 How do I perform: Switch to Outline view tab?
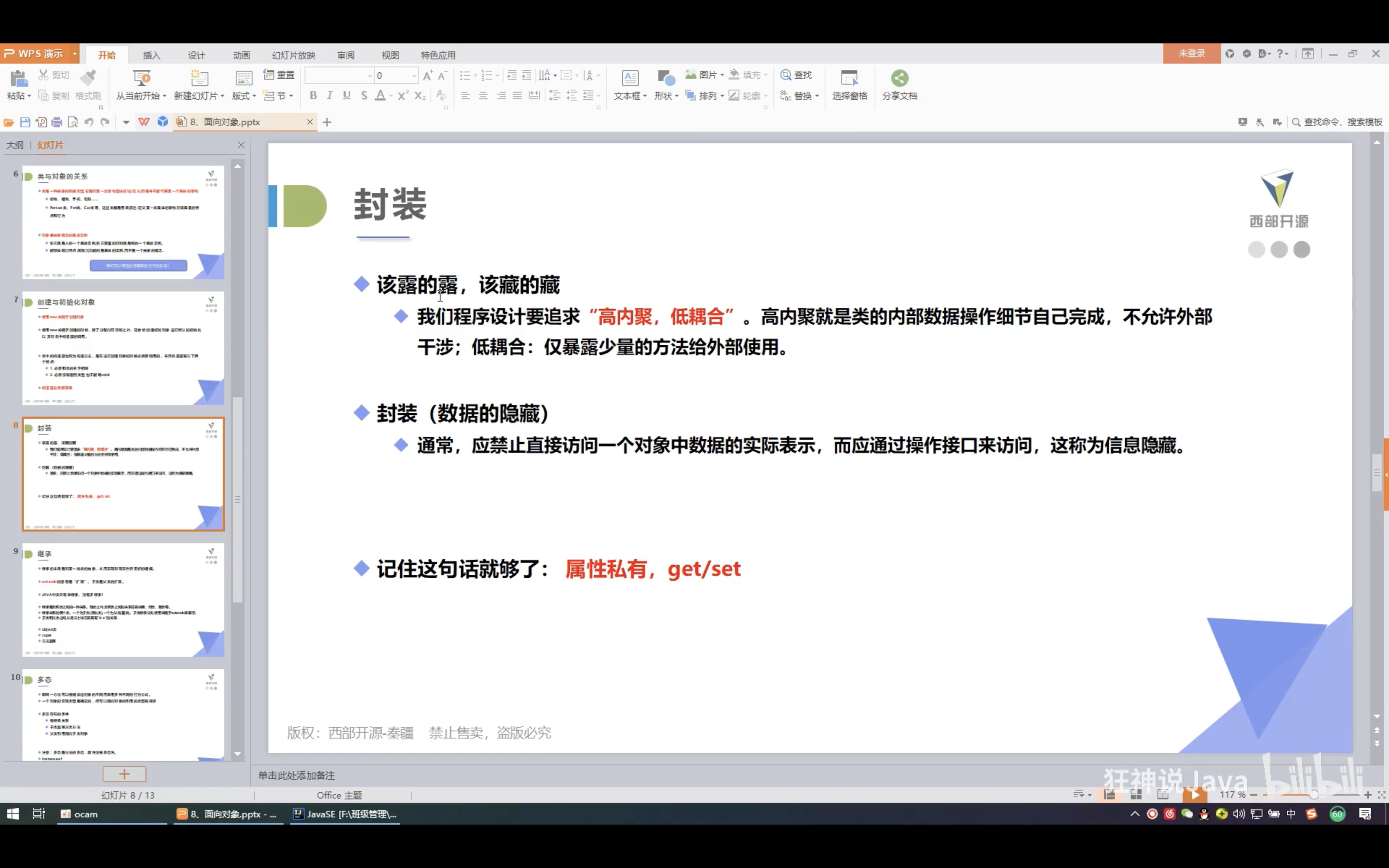point(15,145)
